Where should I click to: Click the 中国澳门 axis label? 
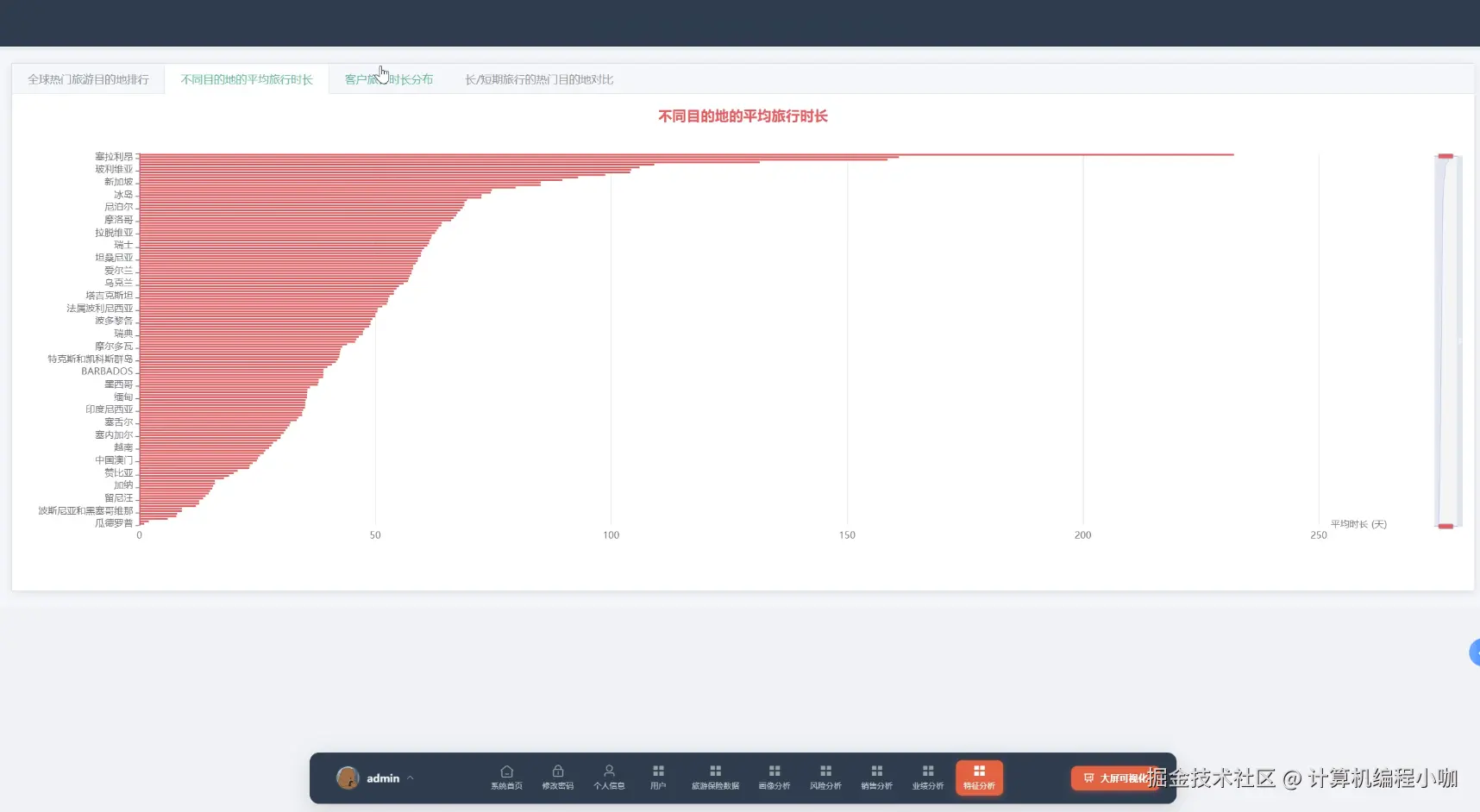click(x=114, y=460)
